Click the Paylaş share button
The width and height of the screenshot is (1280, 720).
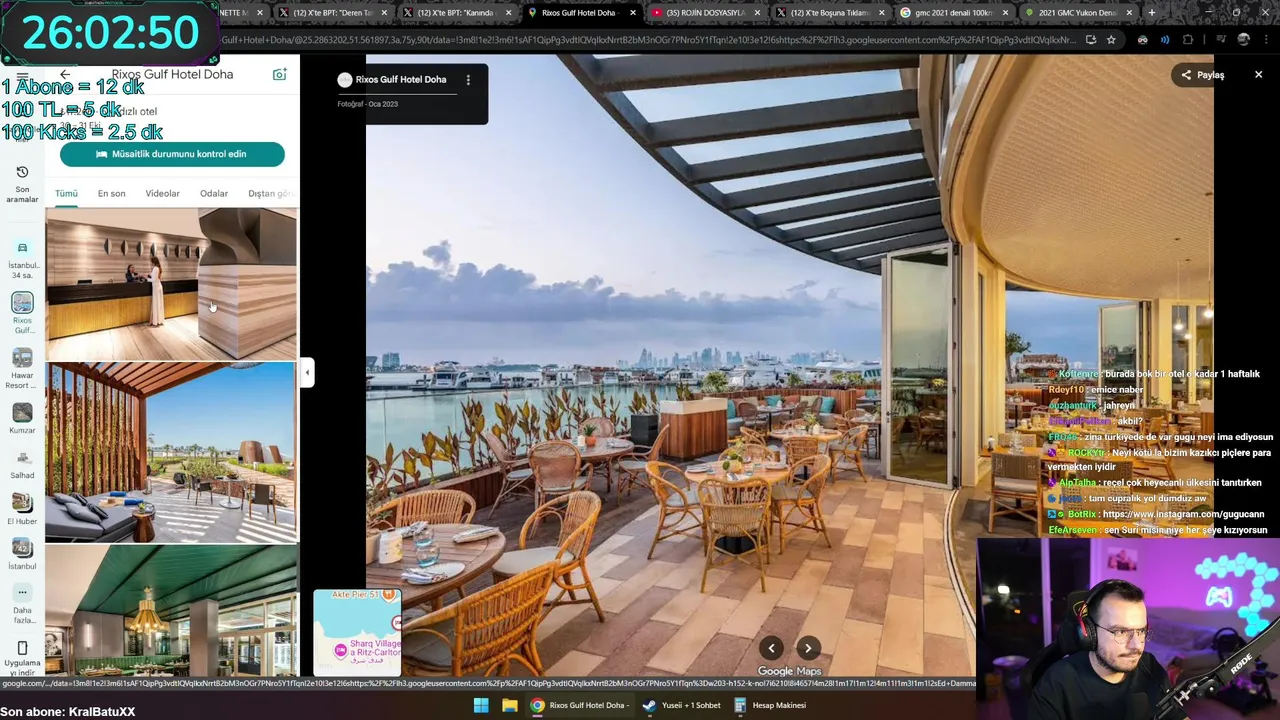[x=1202, y=75]
